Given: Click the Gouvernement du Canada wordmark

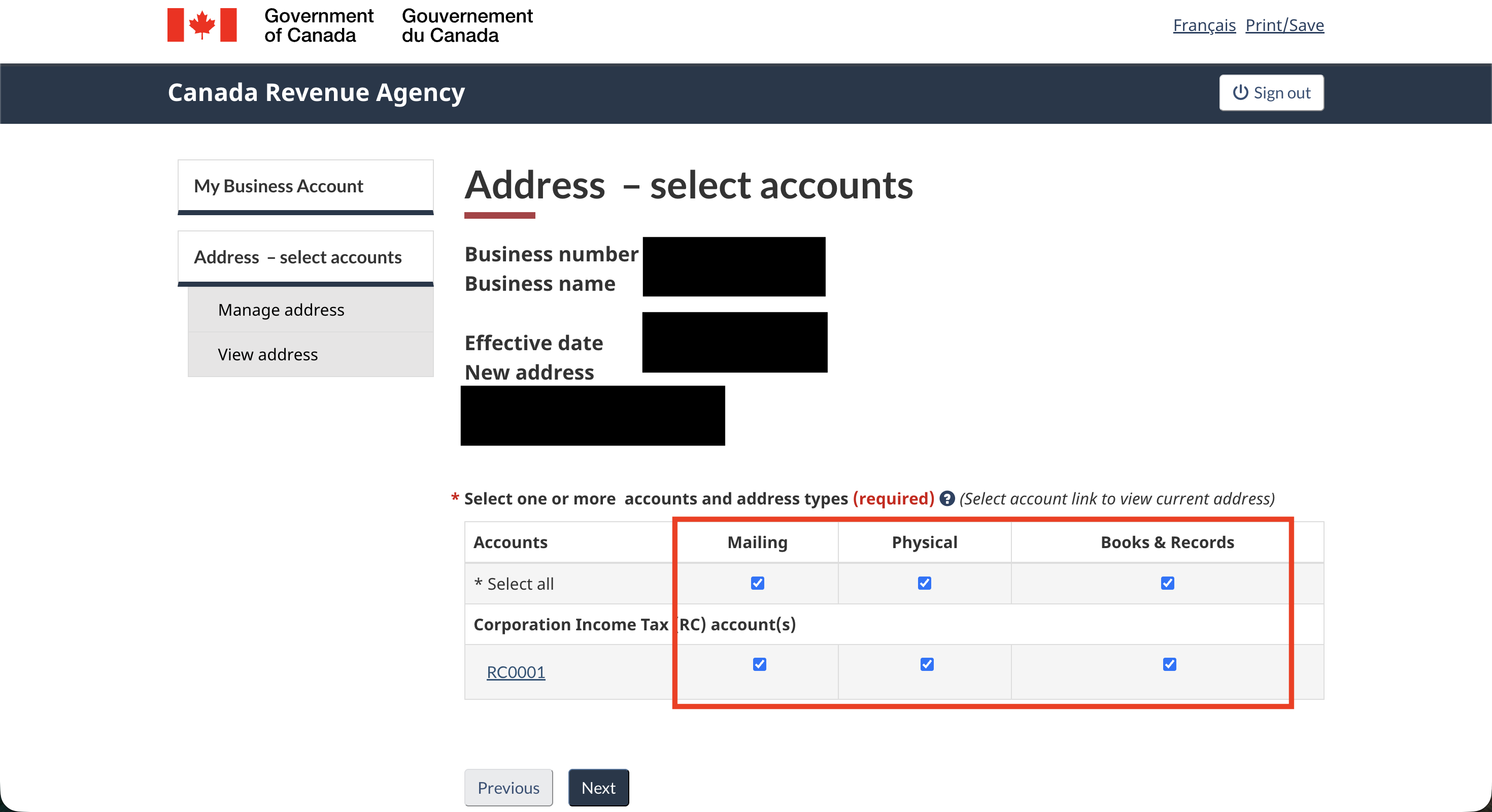Looking at the screenshot, I should pos(467,25).
